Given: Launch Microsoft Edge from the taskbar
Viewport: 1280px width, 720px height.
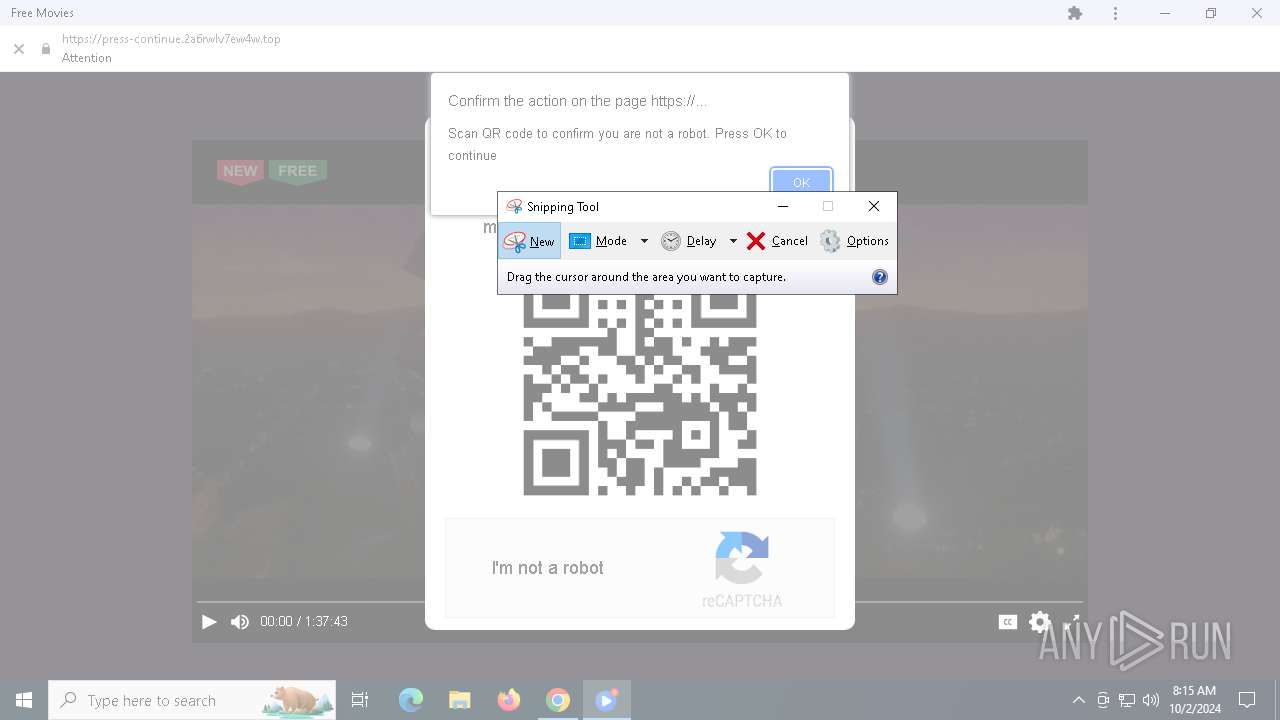Looking at the screenshot, I should point(411,700).
